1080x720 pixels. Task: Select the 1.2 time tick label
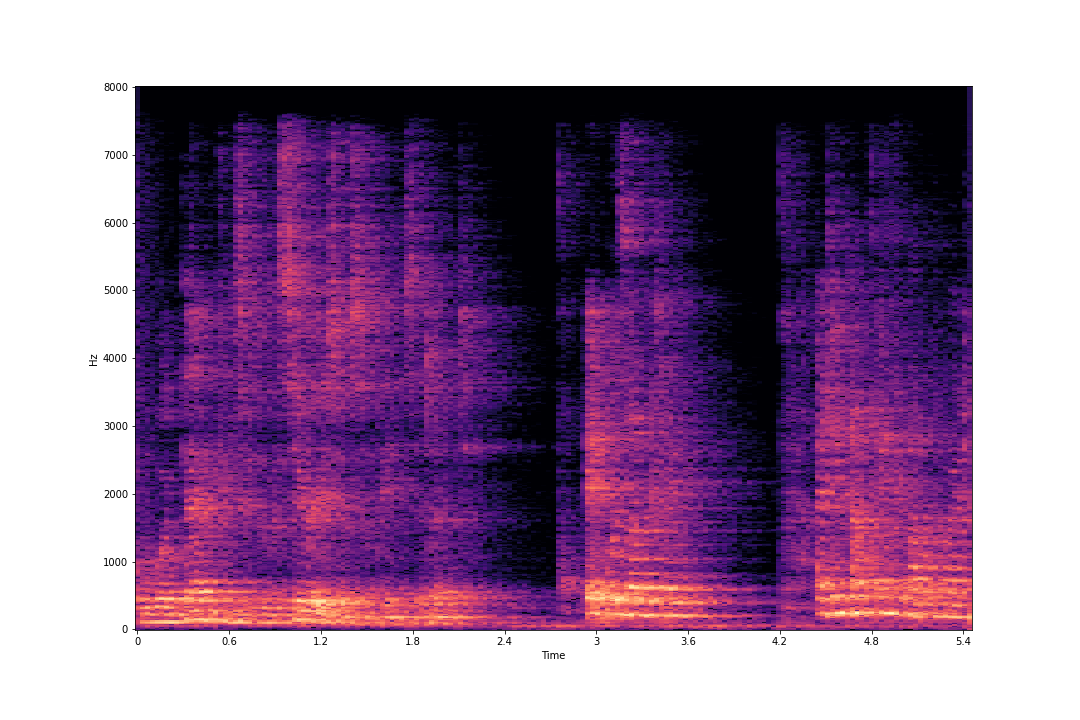click(320, 642)
